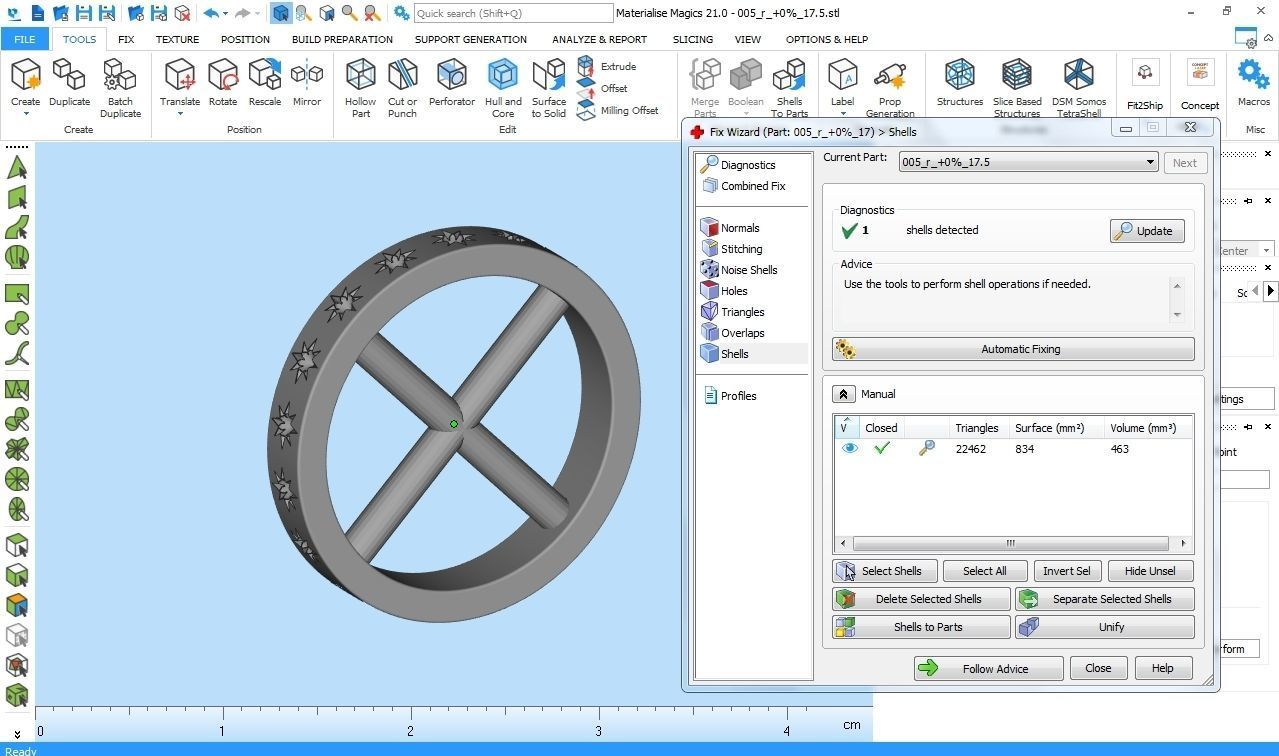Click the Automatic Fixing button
Screen dimensions: 1279x756
1013,349
